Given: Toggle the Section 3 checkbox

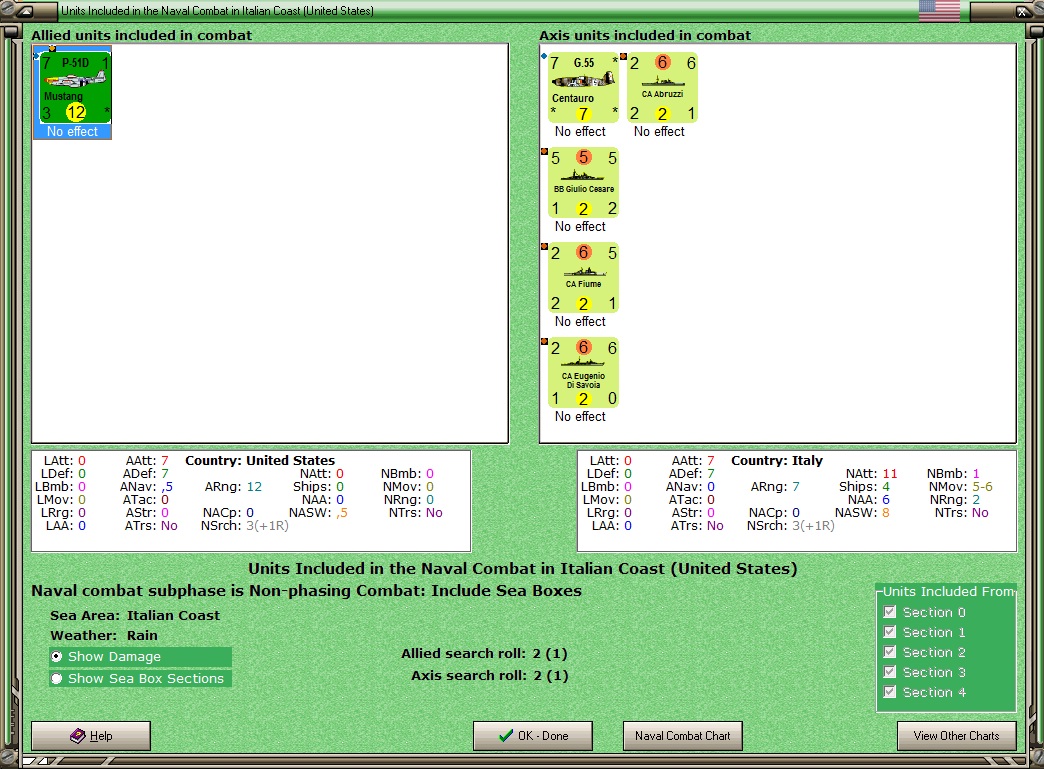Looking at the screenshot, I should 890,672.
